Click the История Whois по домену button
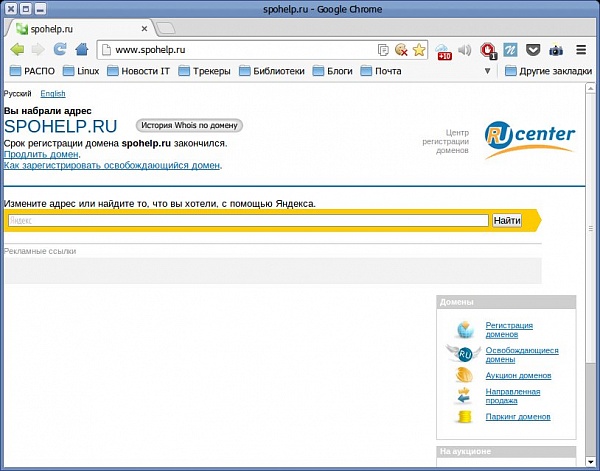This screenshot has width=600, height=471. [189, 125]
